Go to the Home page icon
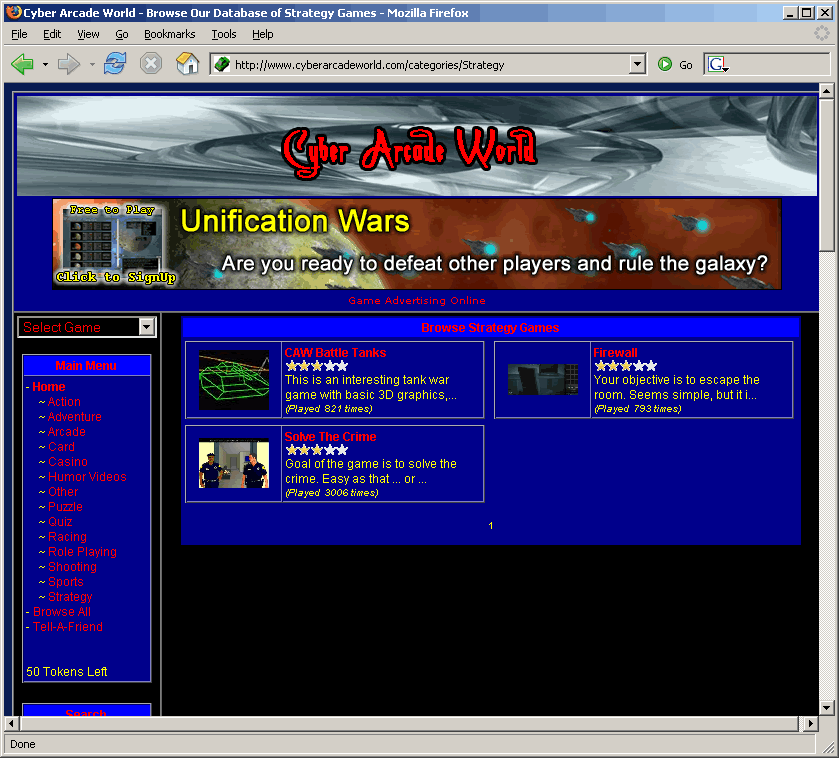This screenshot has height=758, width=839. [187, 64]
